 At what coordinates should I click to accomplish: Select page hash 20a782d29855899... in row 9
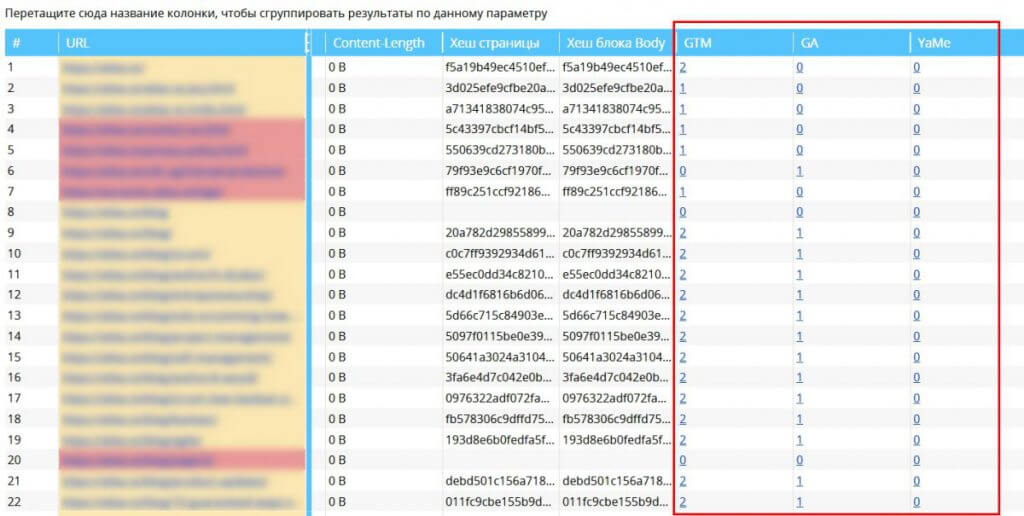[499, 233]
